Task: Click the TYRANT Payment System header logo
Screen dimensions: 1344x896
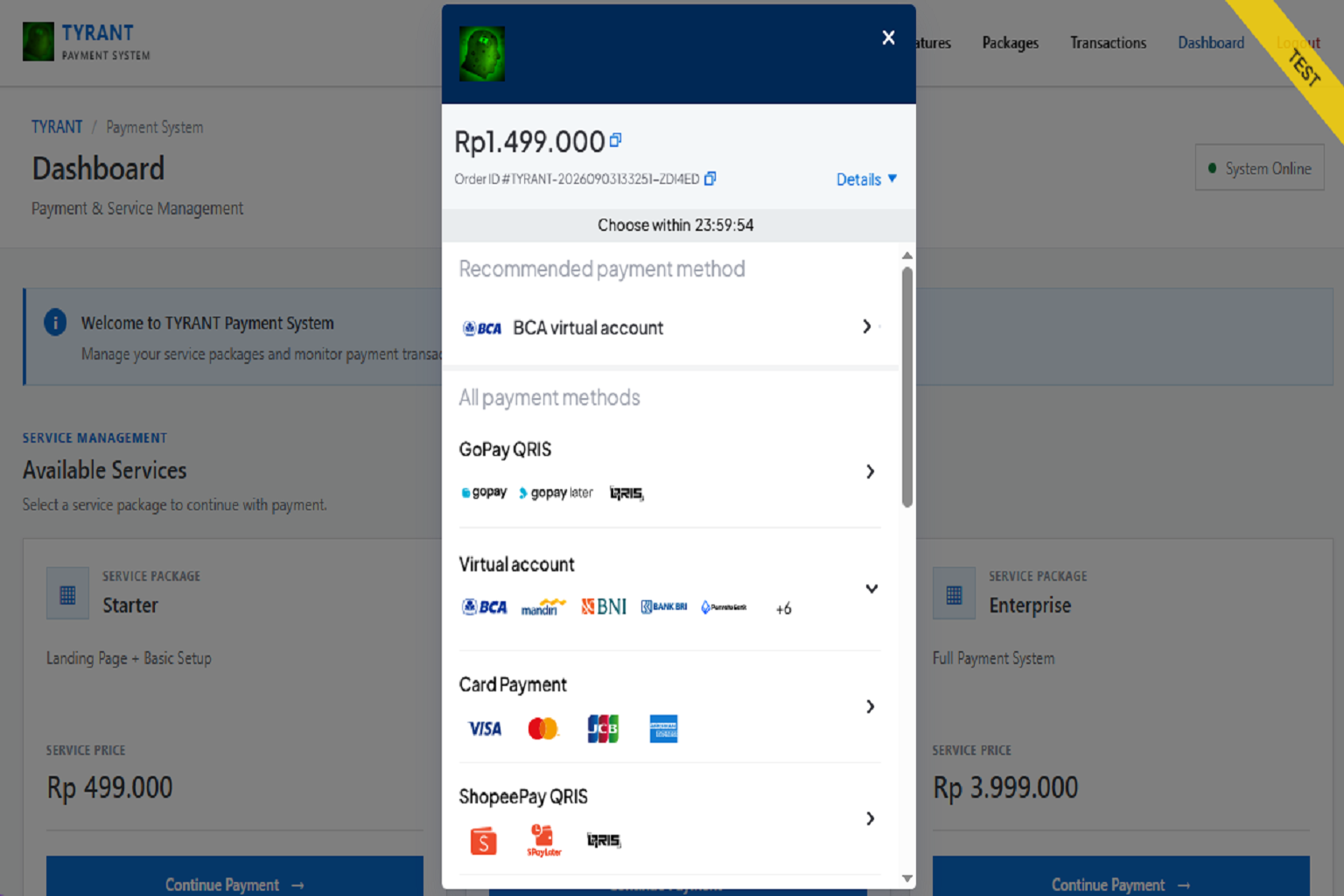Action: [87, 41]
